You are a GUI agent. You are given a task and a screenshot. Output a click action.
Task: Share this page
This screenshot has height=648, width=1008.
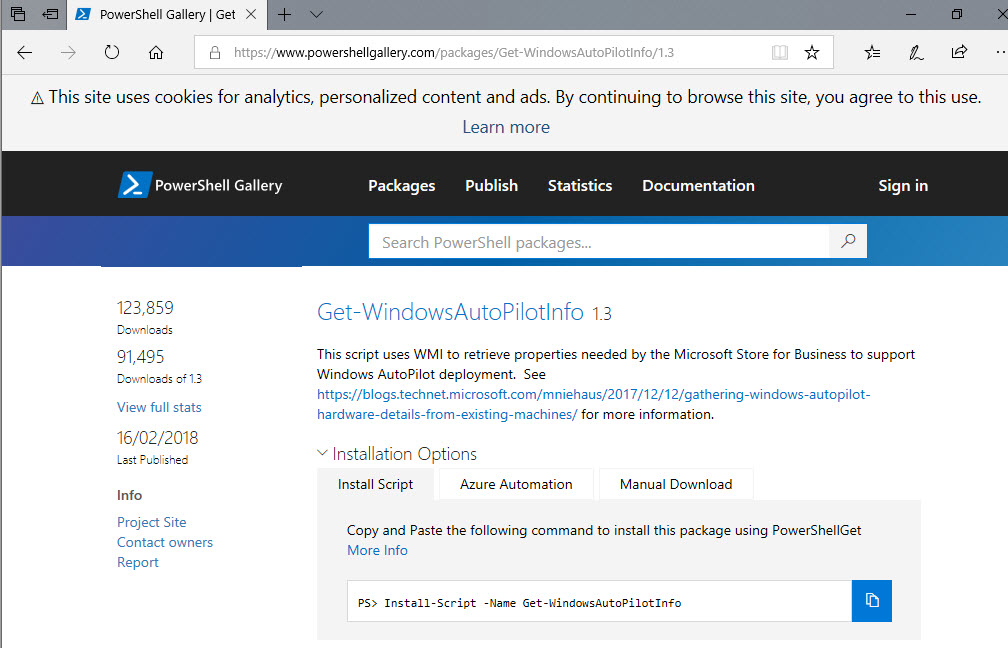[958, 52]
